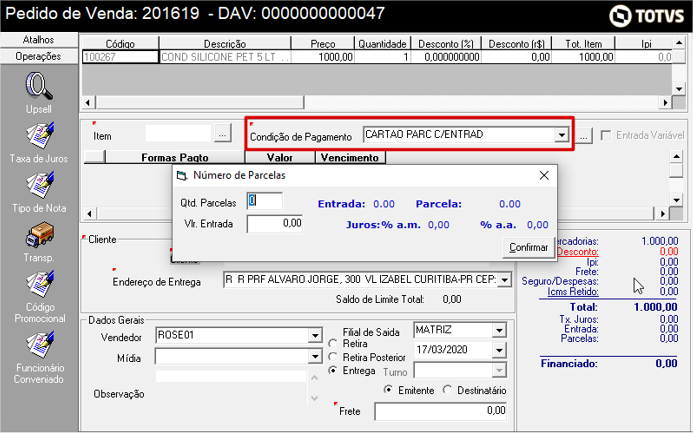Select the description cell COND SILICONE PET 5 LT
This screenshot has height=433, width=693.
click(x=225, y=57)
